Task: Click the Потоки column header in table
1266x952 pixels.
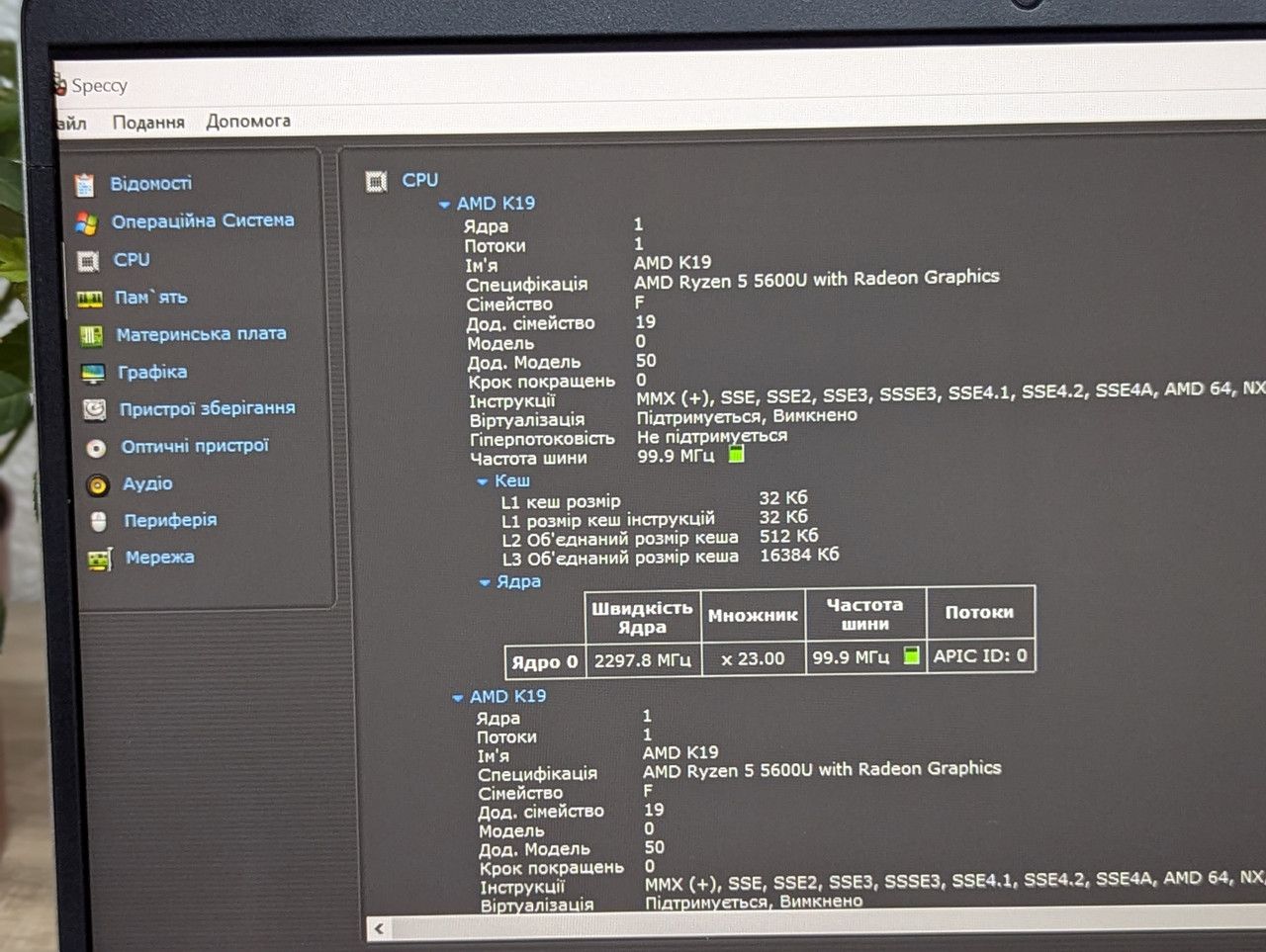Action: [980, 612]
